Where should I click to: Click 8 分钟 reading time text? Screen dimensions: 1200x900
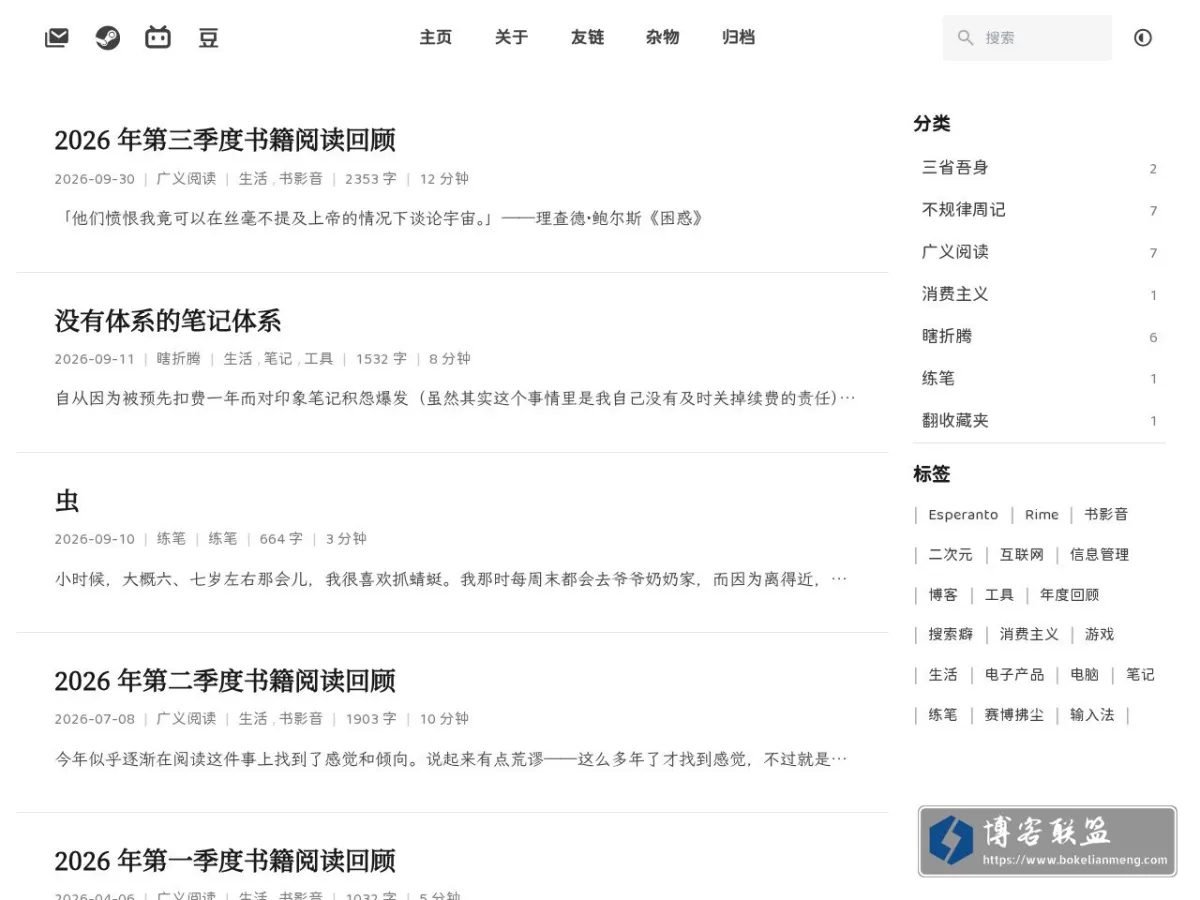(450, 359)
